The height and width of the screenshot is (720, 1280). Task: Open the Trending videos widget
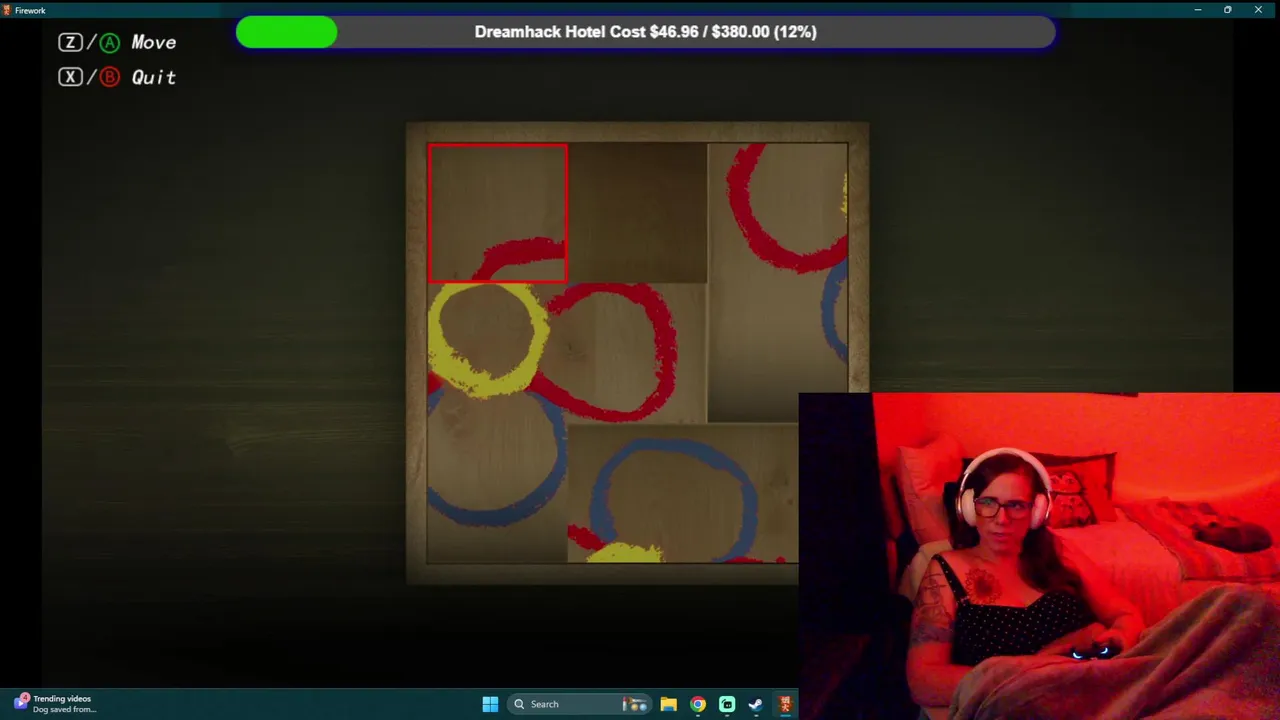(55, 704)
